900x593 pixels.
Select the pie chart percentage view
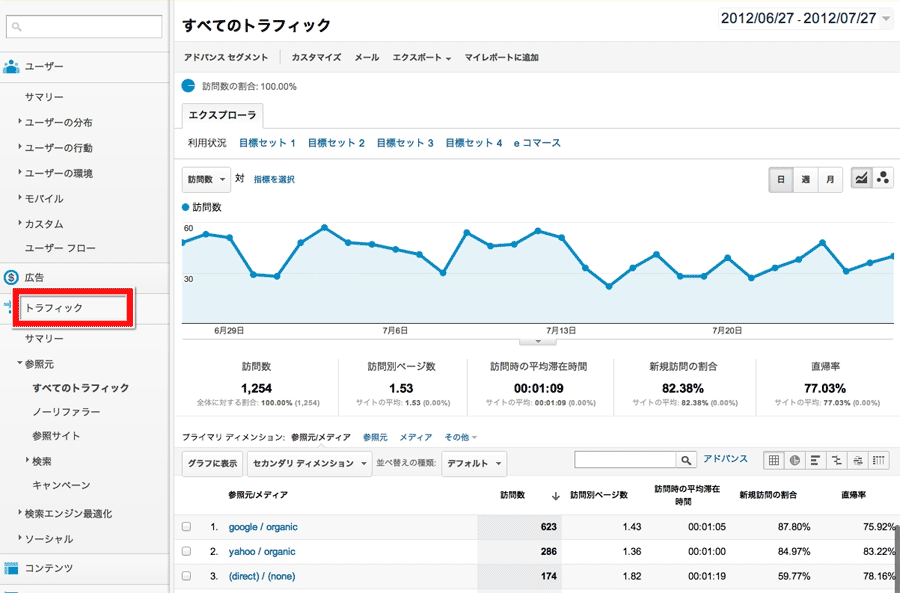click(x=795, y=460)
